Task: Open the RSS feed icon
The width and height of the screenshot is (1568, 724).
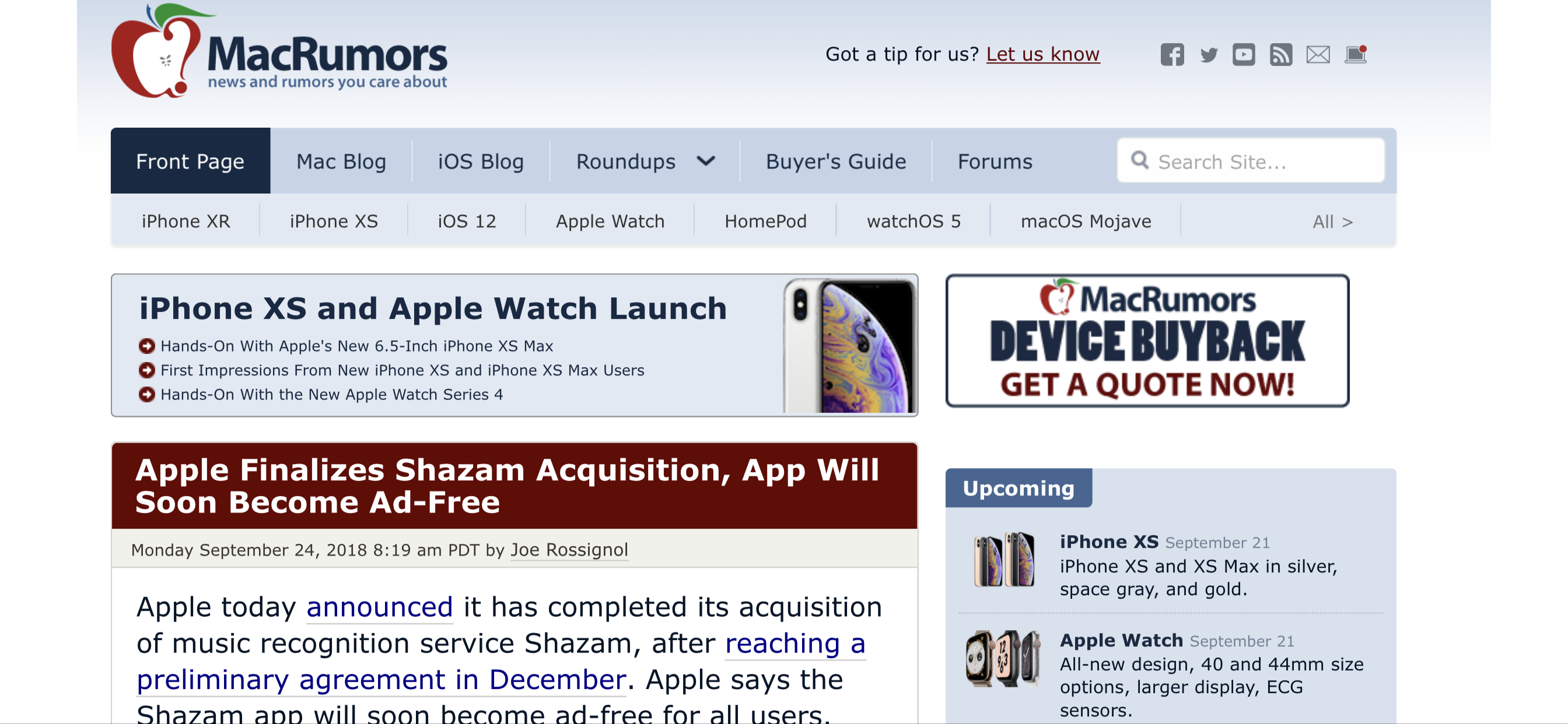Action: coord(1280,55)
